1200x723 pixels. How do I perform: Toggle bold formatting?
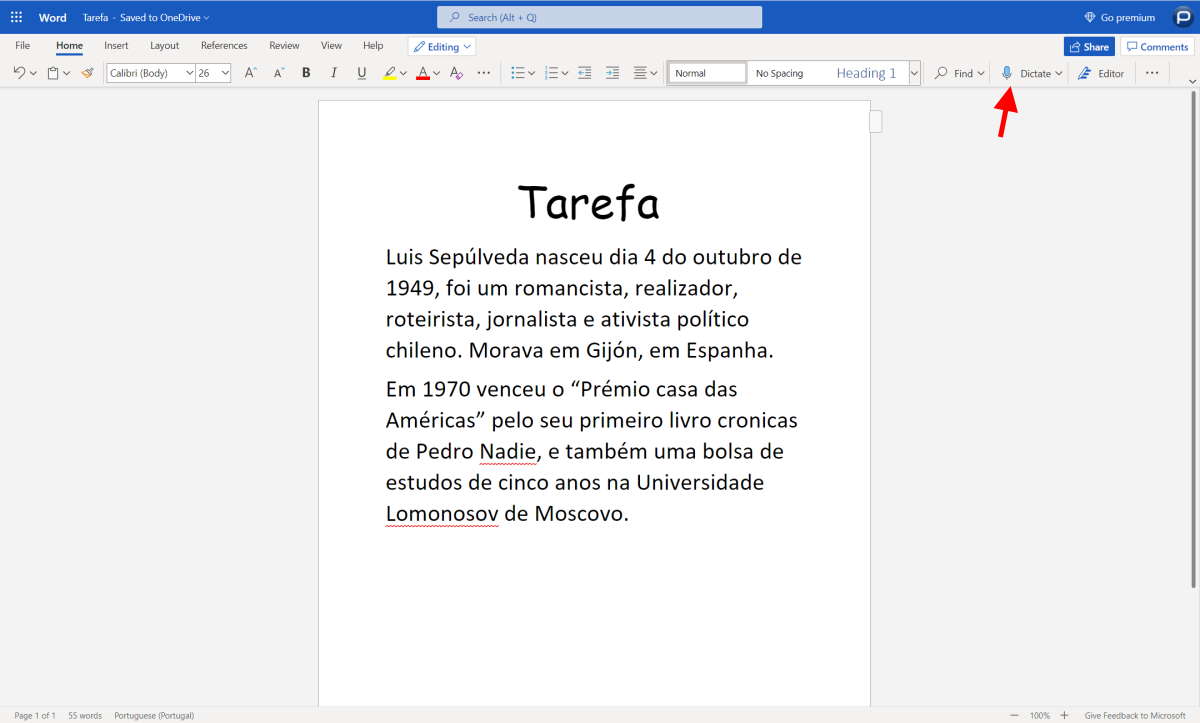(x=306, y=73)
